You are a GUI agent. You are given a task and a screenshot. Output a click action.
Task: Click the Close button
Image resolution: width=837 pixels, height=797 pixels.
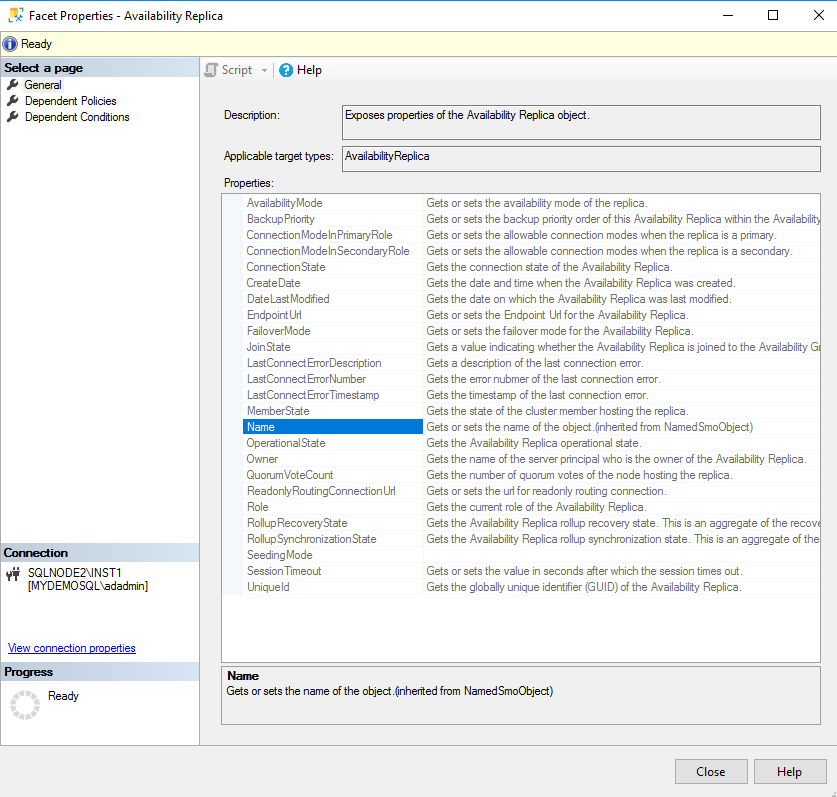point(711,771)
